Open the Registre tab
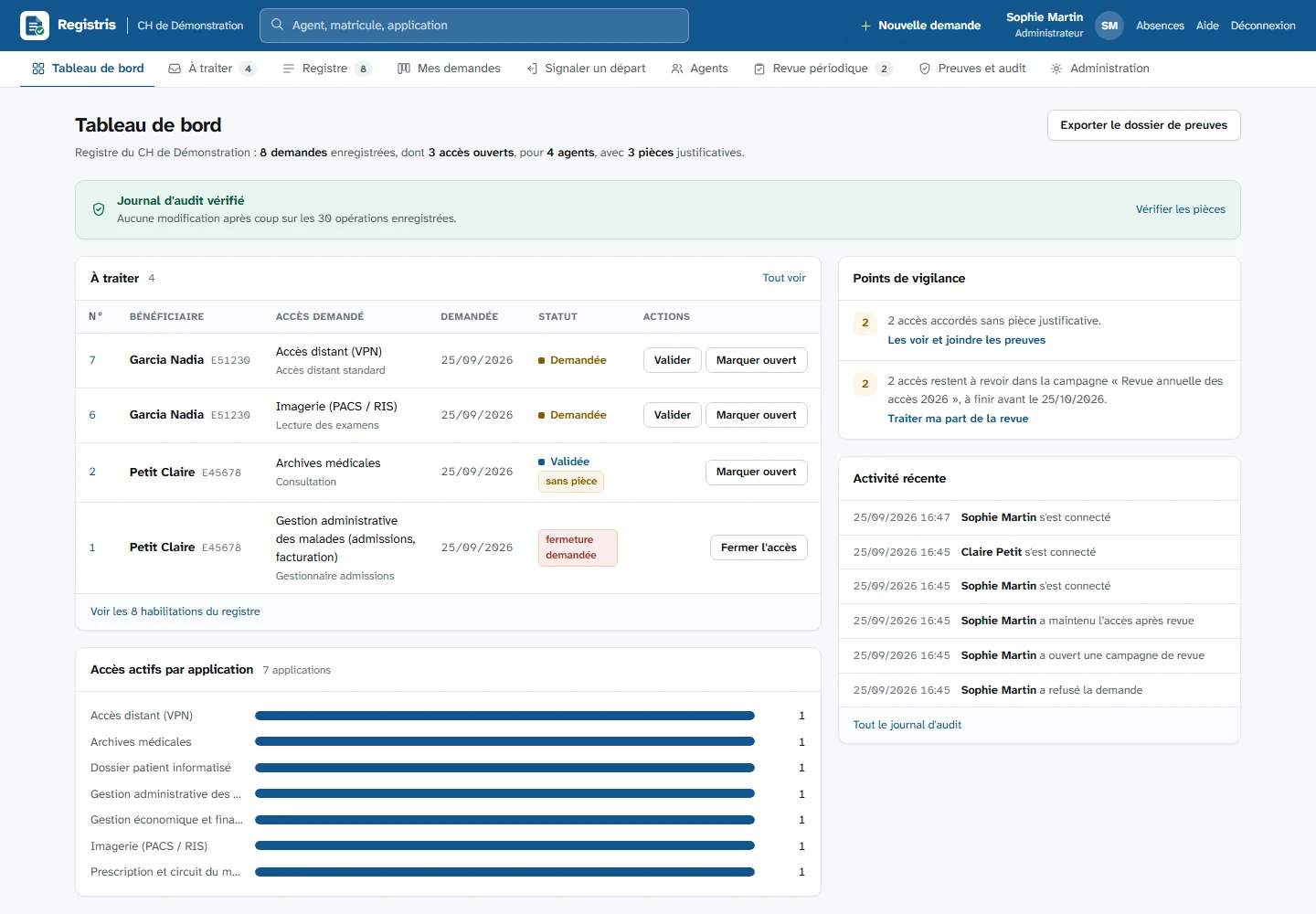The width and height of the screenshot is (1316, 914). pos(327,69)
